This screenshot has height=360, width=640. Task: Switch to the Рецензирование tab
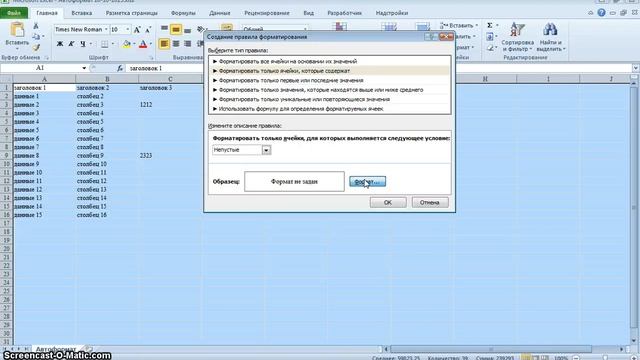click(x=267, y=13)
